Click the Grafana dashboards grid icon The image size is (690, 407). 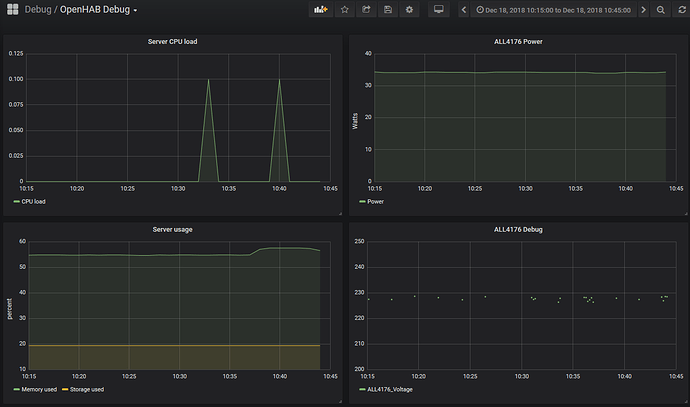[x=12, y=9]
